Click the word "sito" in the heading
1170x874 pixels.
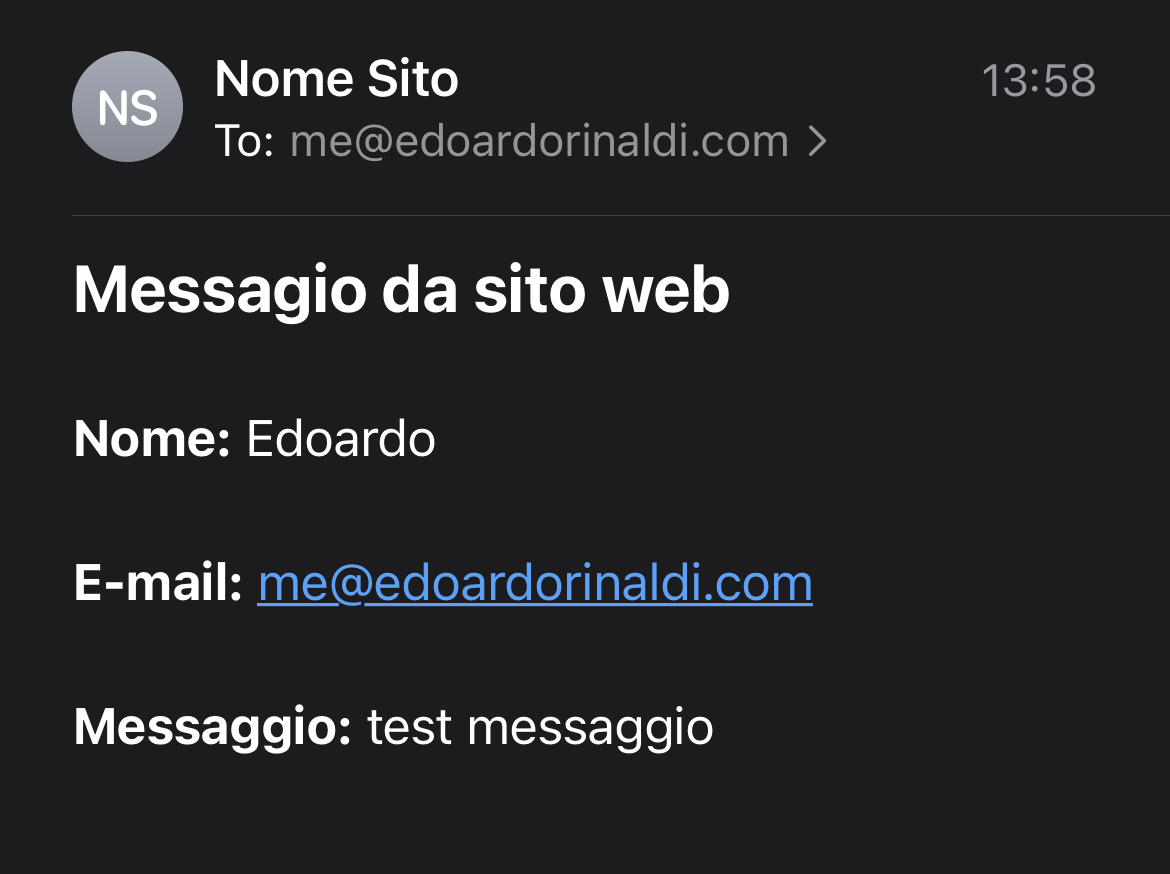pyautogui.click(x=528, y=290)
